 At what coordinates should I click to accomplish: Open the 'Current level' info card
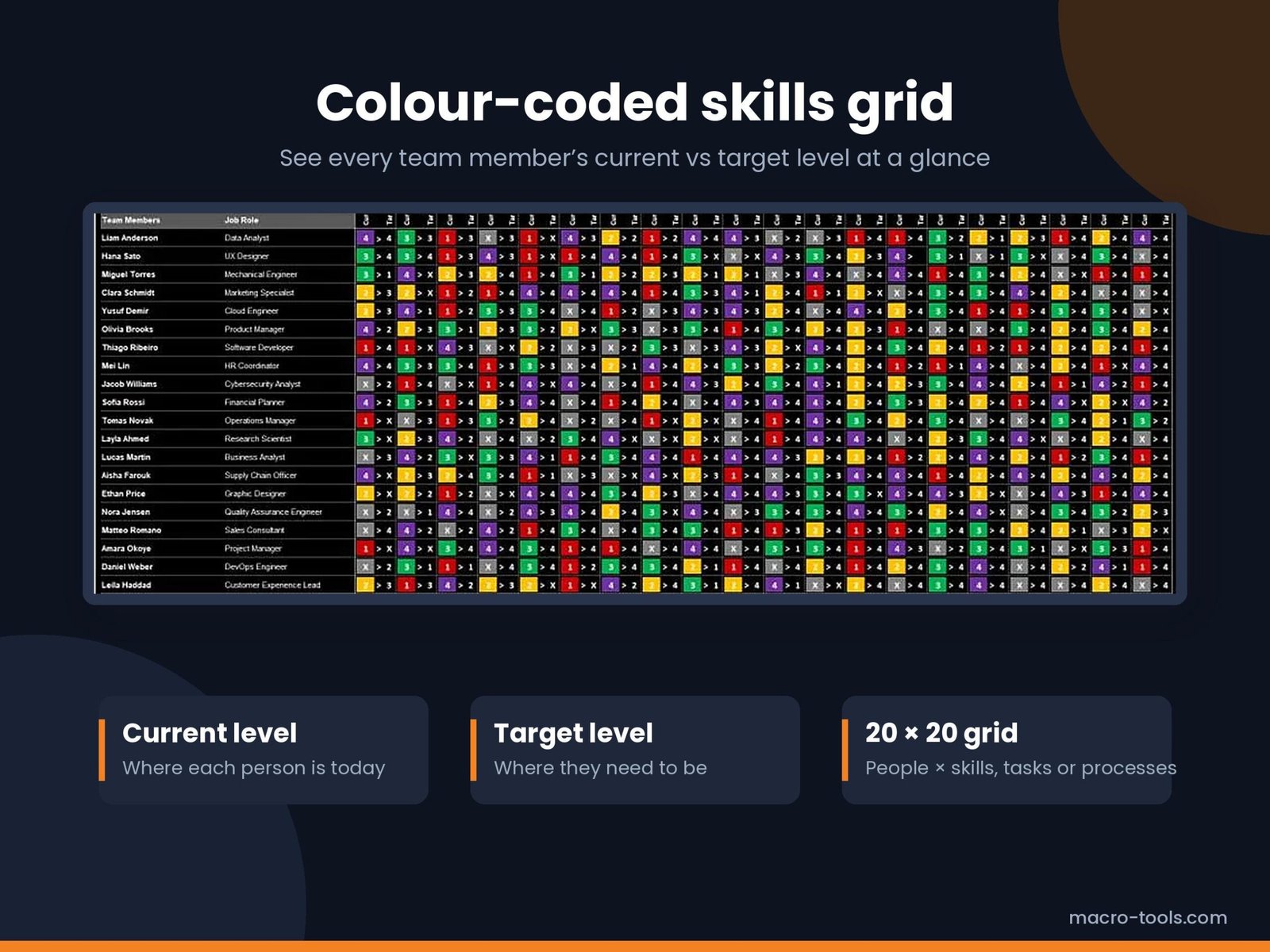coord(264,750)
